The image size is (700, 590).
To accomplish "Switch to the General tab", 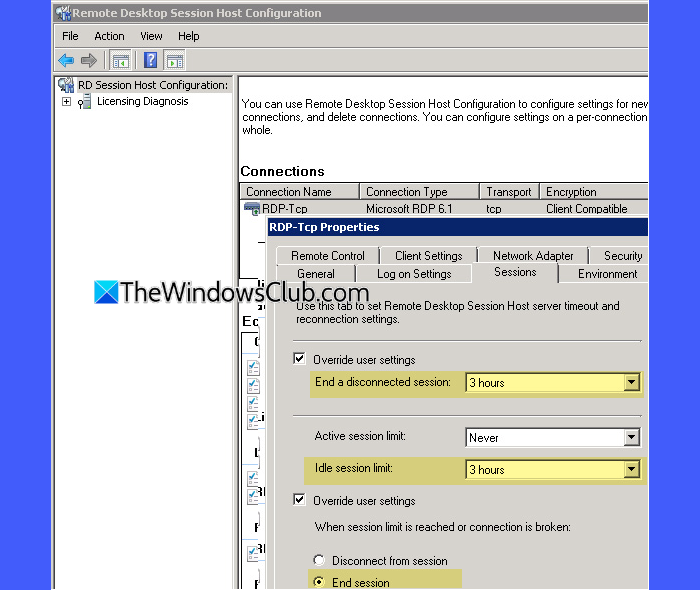I will pyautogui.click(x=316, y=274).
